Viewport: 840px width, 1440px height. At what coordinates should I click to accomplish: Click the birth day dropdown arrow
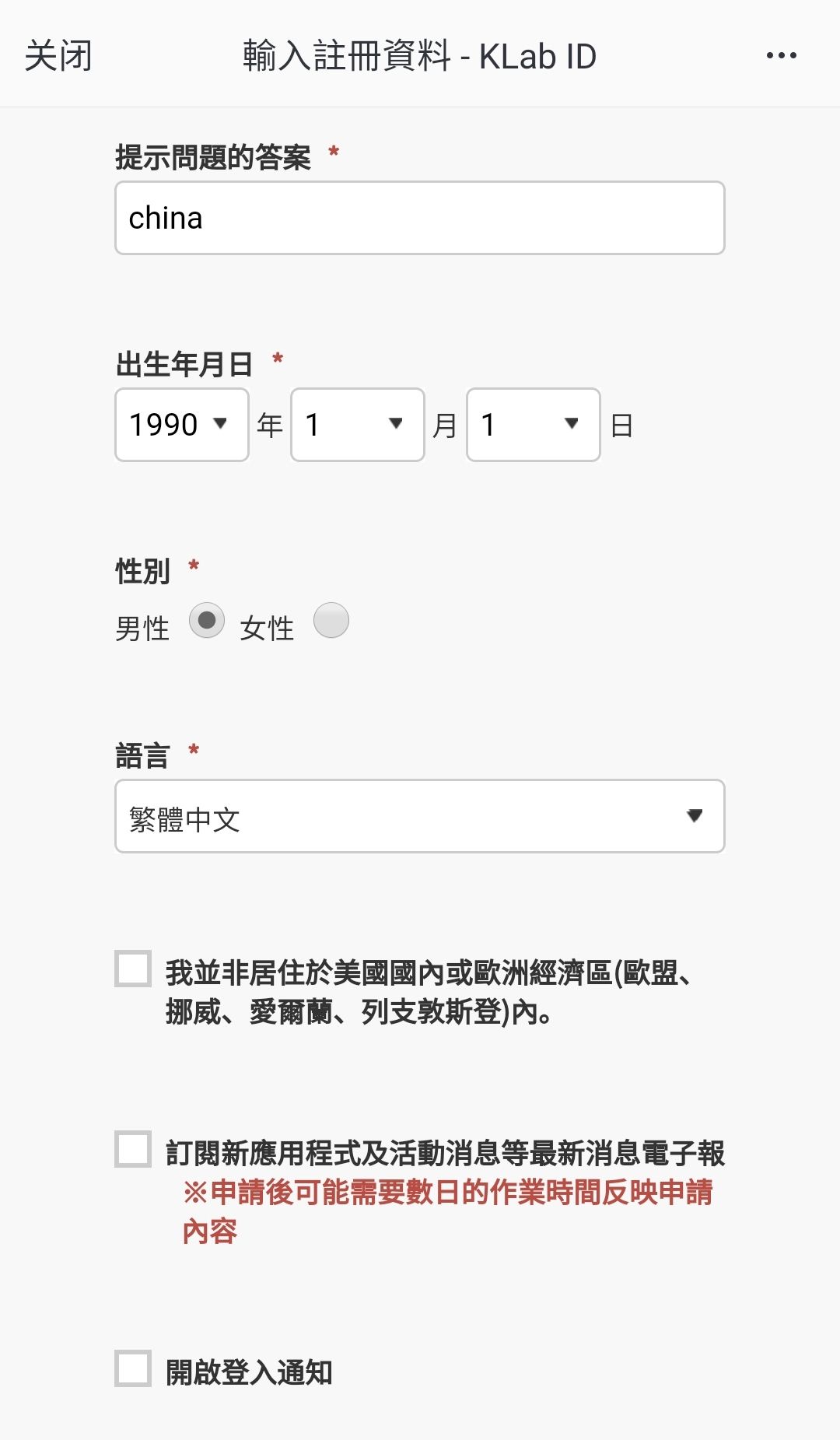click(x=572, y=423)
